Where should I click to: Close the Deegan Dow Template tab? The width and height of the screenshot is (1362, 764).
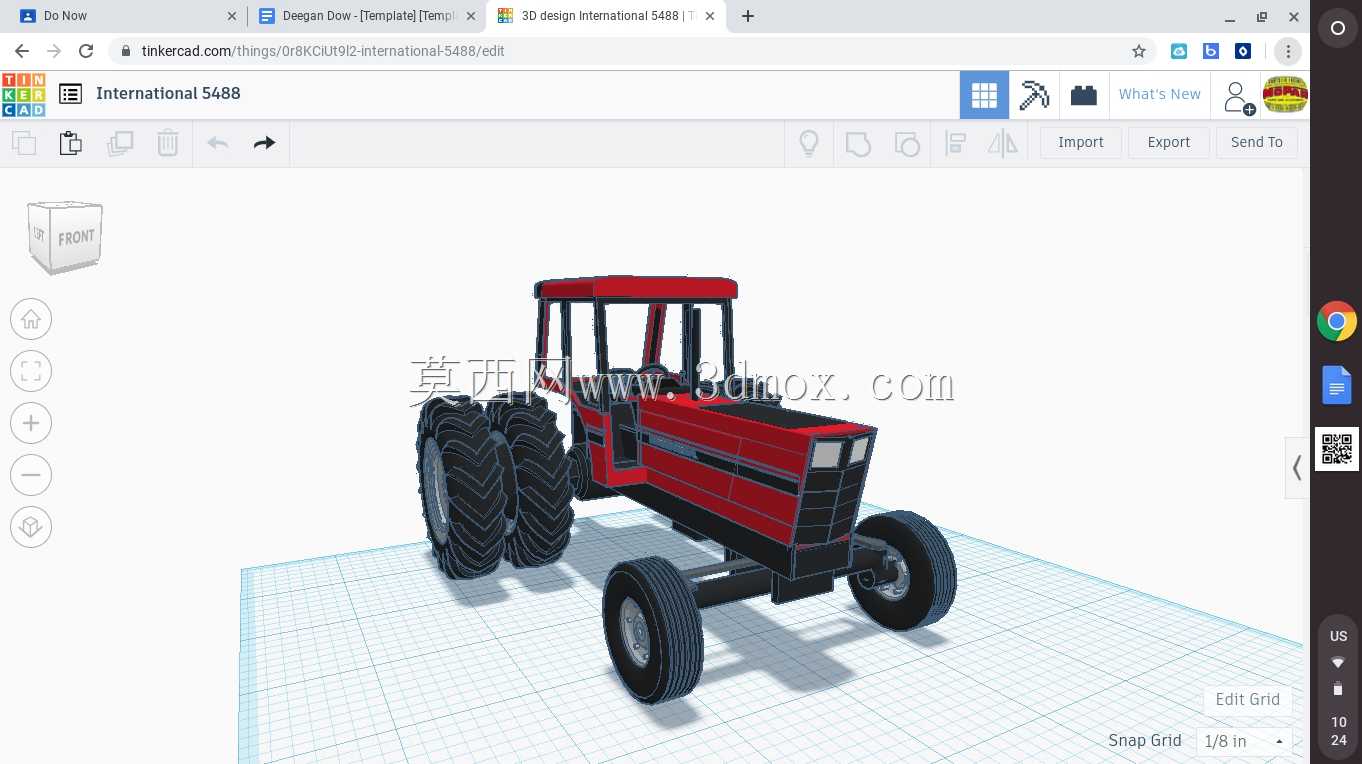[x=471, y=16]
